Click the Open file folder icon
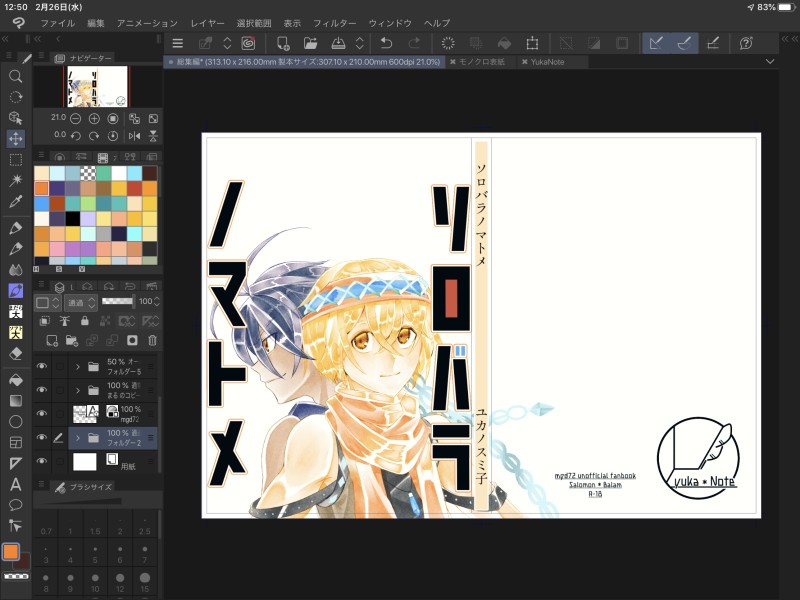The width and height of the screenshot is (800, 600). coord(310,43)
